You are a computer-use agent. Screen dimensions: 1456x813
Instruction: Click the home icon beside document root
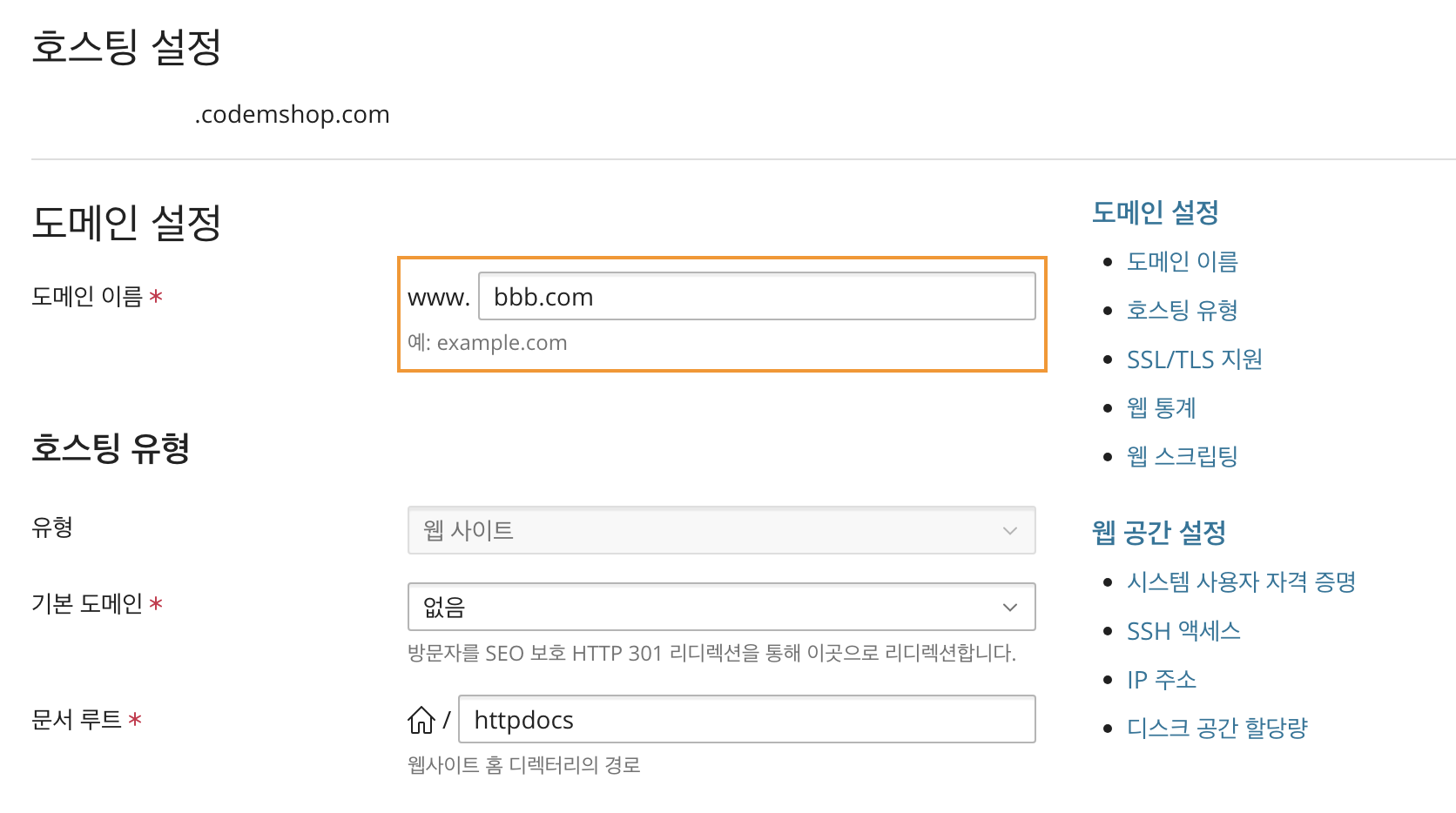click(x=421, y=720)
